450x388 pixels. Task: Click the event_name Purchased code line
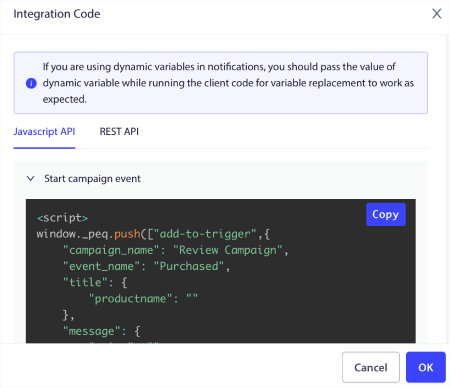[x=146, y=266]
